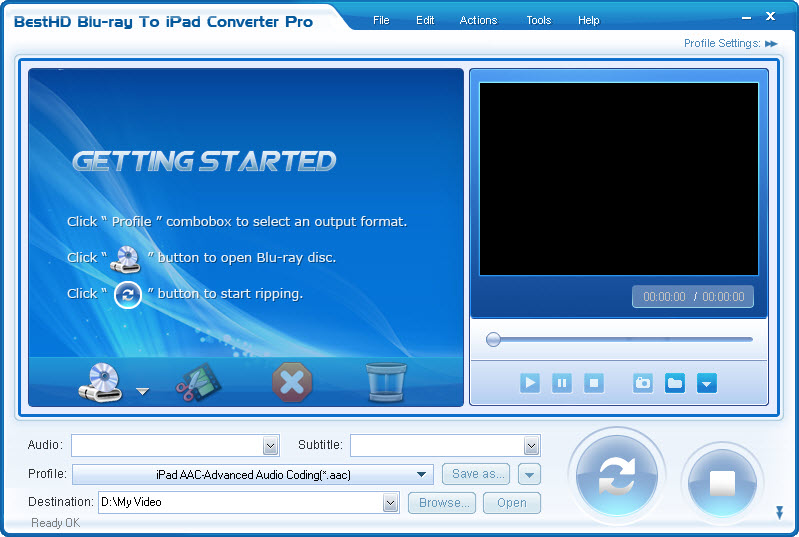Close the converter window
799x537 pixels.
point(770,16)
